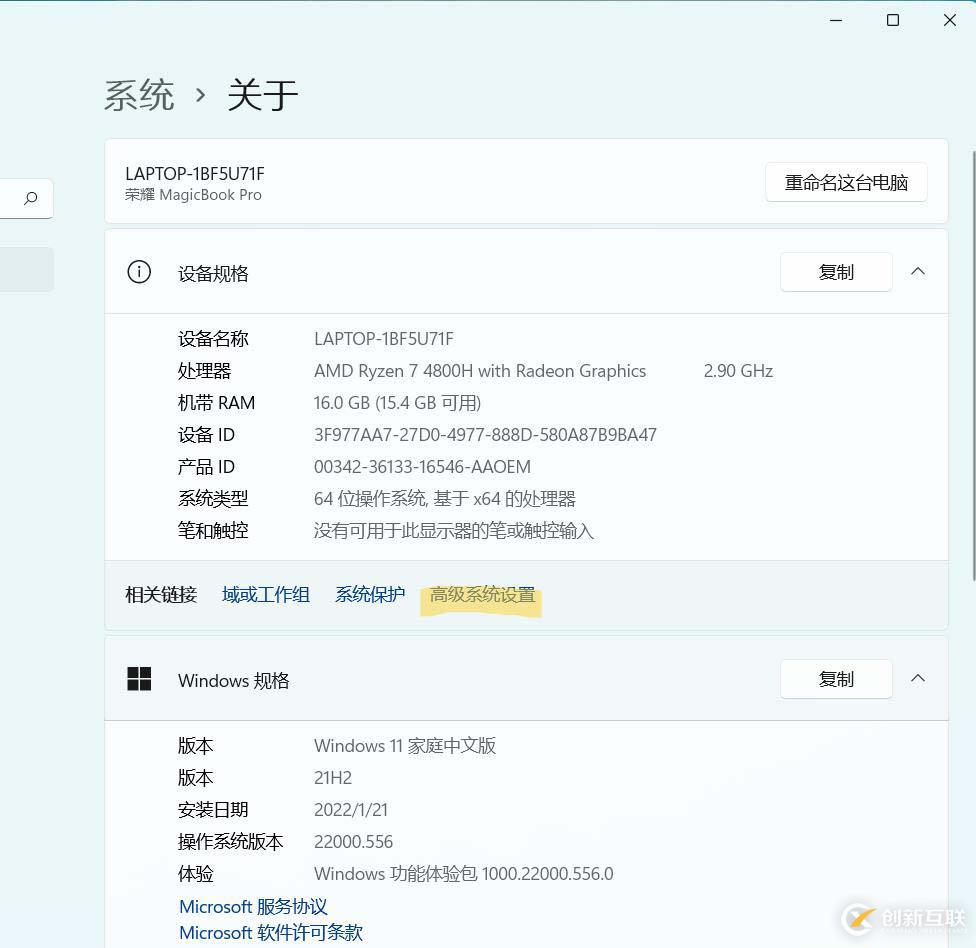The width and height of the screenshot is (976, 948).
Task: Click the 体验 label
Action: [195, 874]
